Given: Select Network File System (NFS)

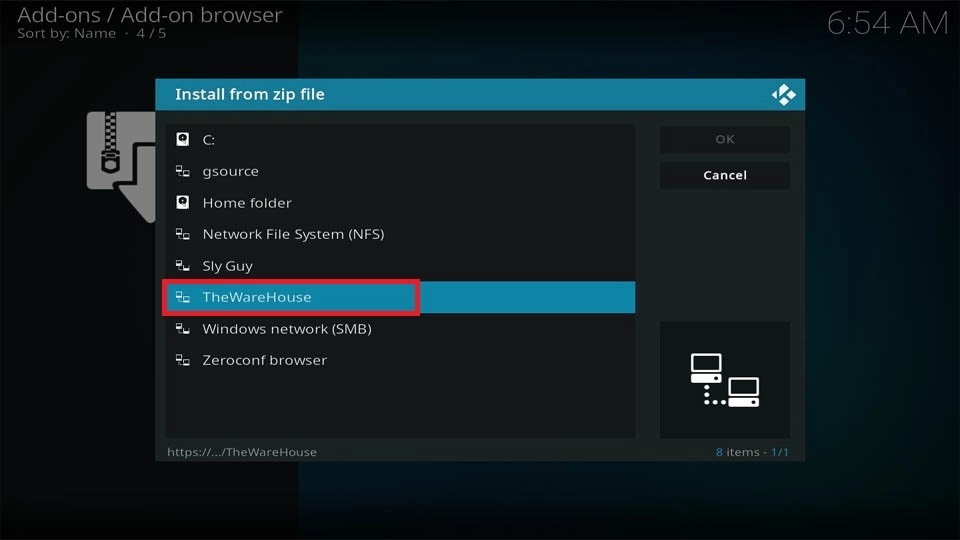Looking at the screenshot, I should (x=400, y=234).
